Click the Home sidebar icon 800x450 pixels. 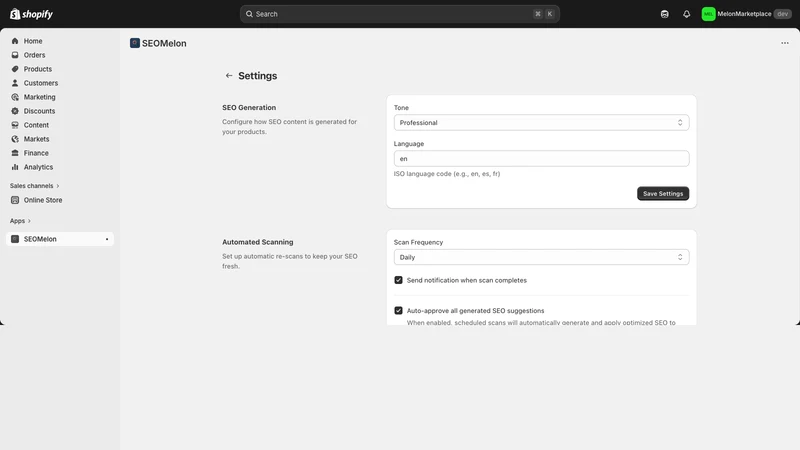click(15, 41)
